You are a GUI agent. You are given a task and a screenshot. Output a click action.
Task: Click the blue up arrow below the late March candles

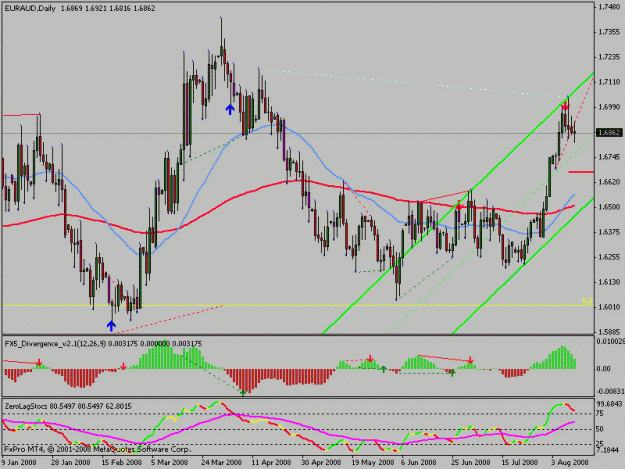tap(230, 109)
